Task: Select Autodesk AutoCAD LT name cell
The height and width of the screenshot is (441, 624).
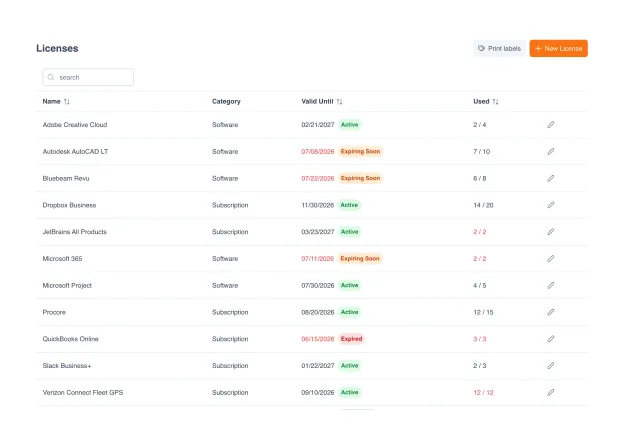Action: point(75,151)
